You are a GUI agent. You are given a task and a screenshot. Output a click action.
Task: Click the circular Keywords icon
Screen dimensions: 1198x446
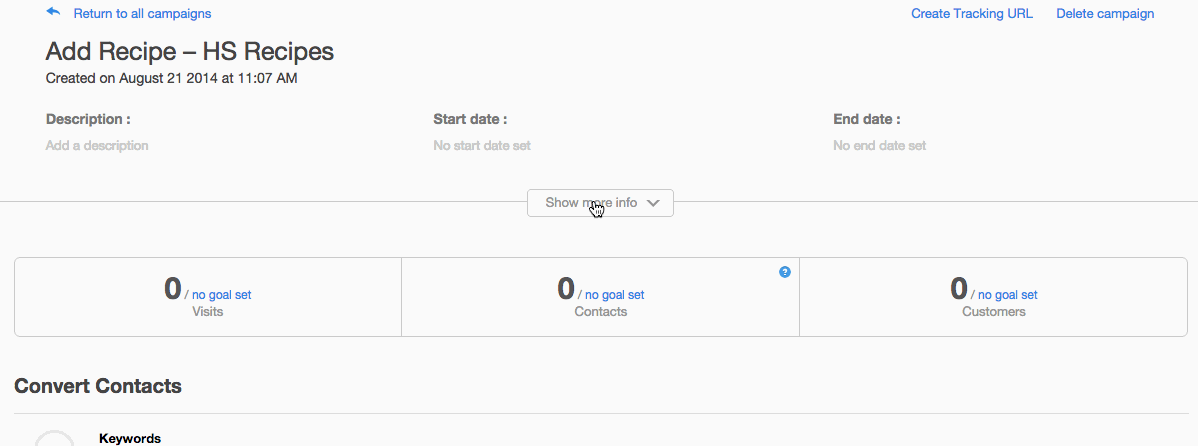pos(54,438)
